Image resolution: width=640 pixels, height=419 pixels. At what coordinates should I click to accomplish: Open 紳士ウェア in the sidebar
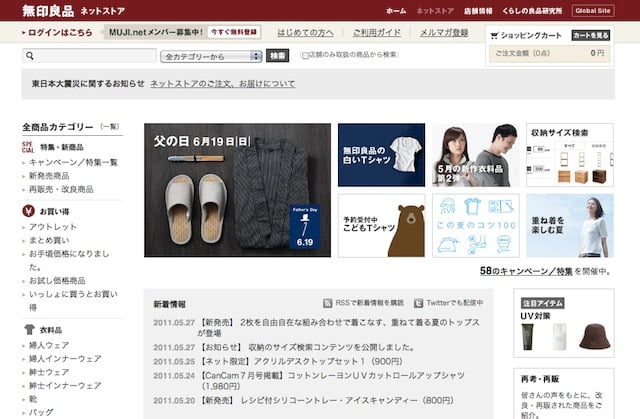[x=49, y=372]
